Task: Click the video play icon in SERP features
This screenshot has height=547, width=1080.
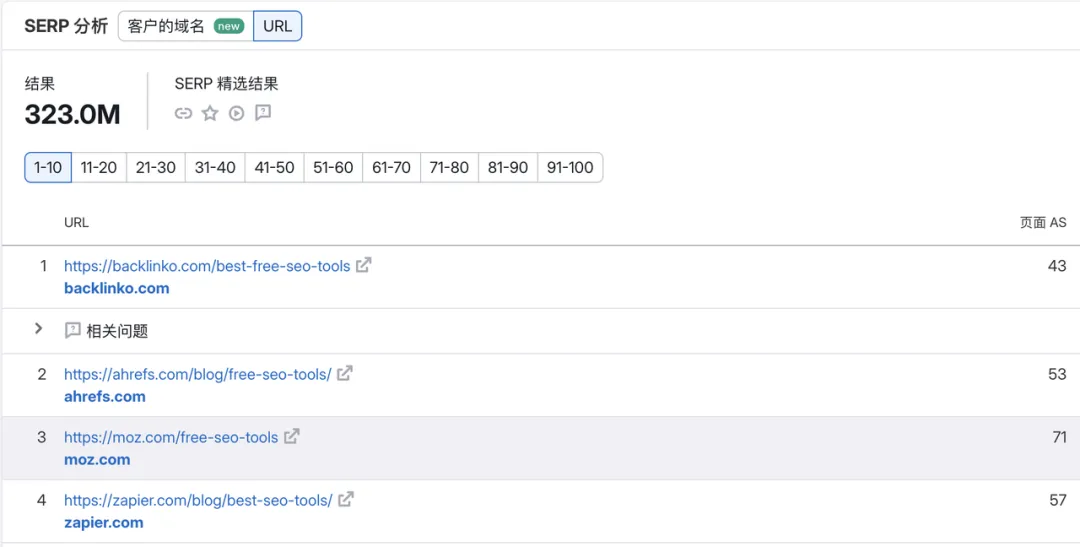Action: 237,114
